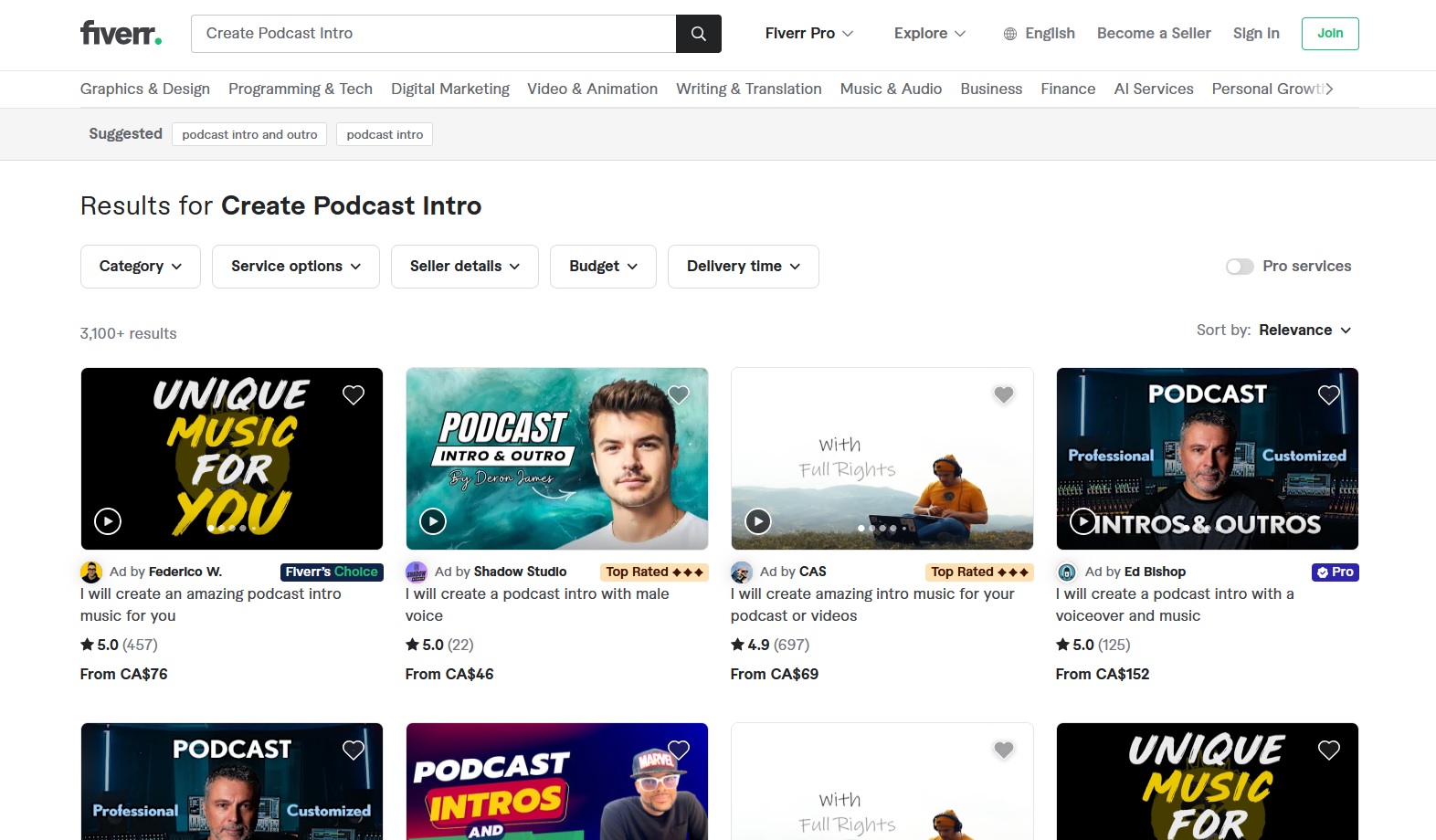Click the '3,100+ results' count

[129, 334]
